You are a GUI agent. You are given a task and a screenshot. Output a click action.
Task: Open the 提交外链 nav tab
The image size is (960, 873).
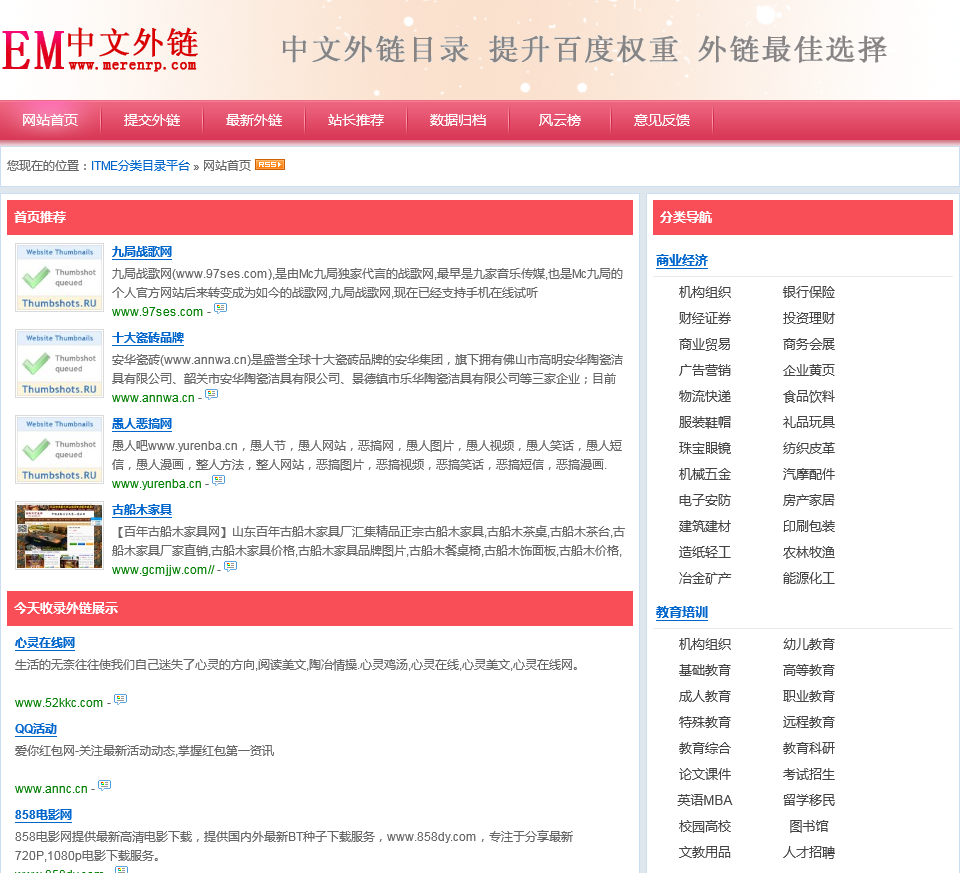click(152, 120)
